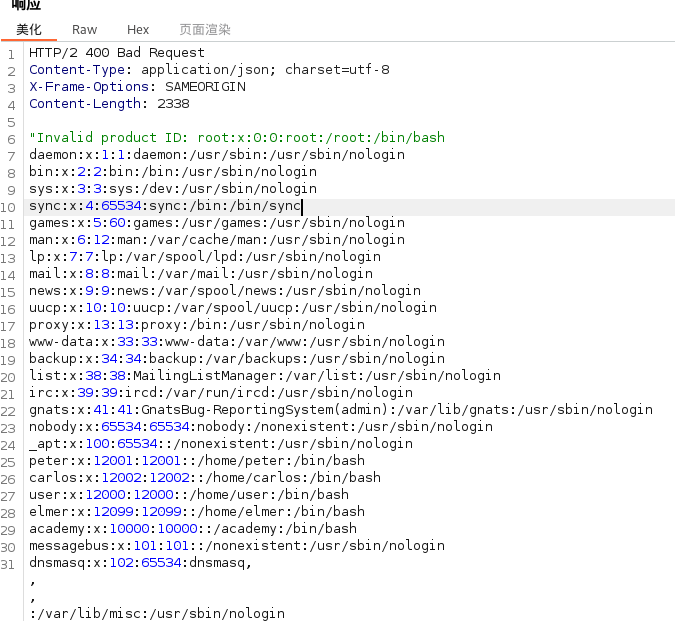The height and width of the screenshot is (621, 675).
Task: Click the gnats:x:41:41 GnatsBug line
Action: pos(341,410)
